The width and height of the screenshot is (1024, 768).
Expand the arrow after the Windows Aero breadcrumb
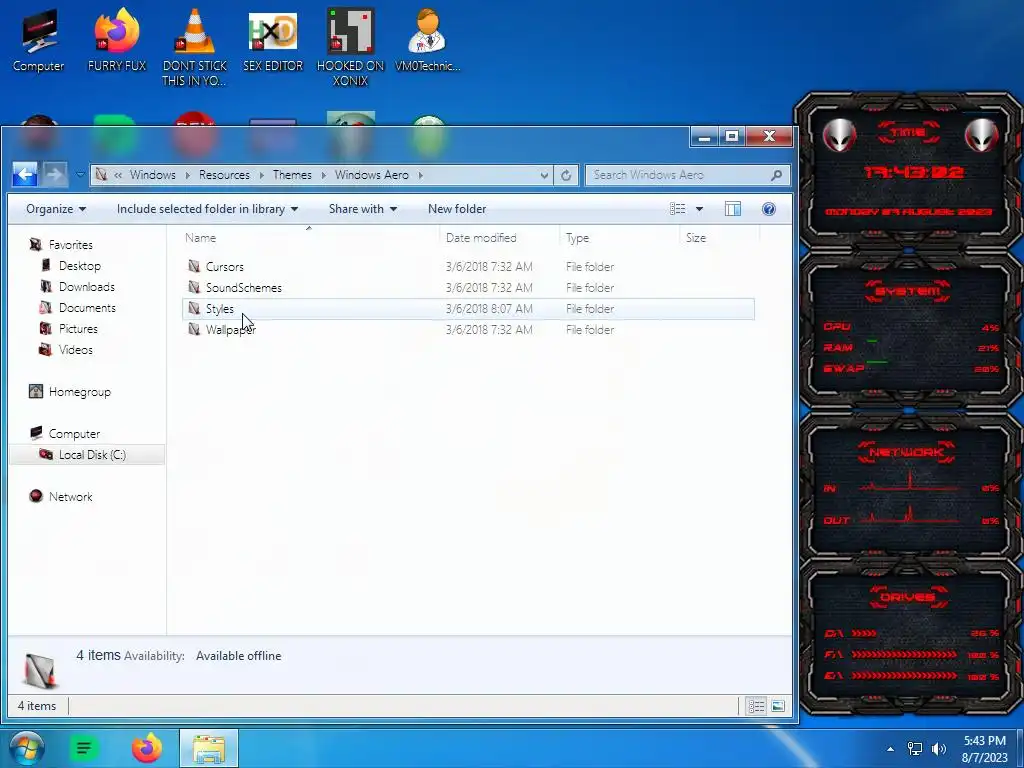coord(421,175)
